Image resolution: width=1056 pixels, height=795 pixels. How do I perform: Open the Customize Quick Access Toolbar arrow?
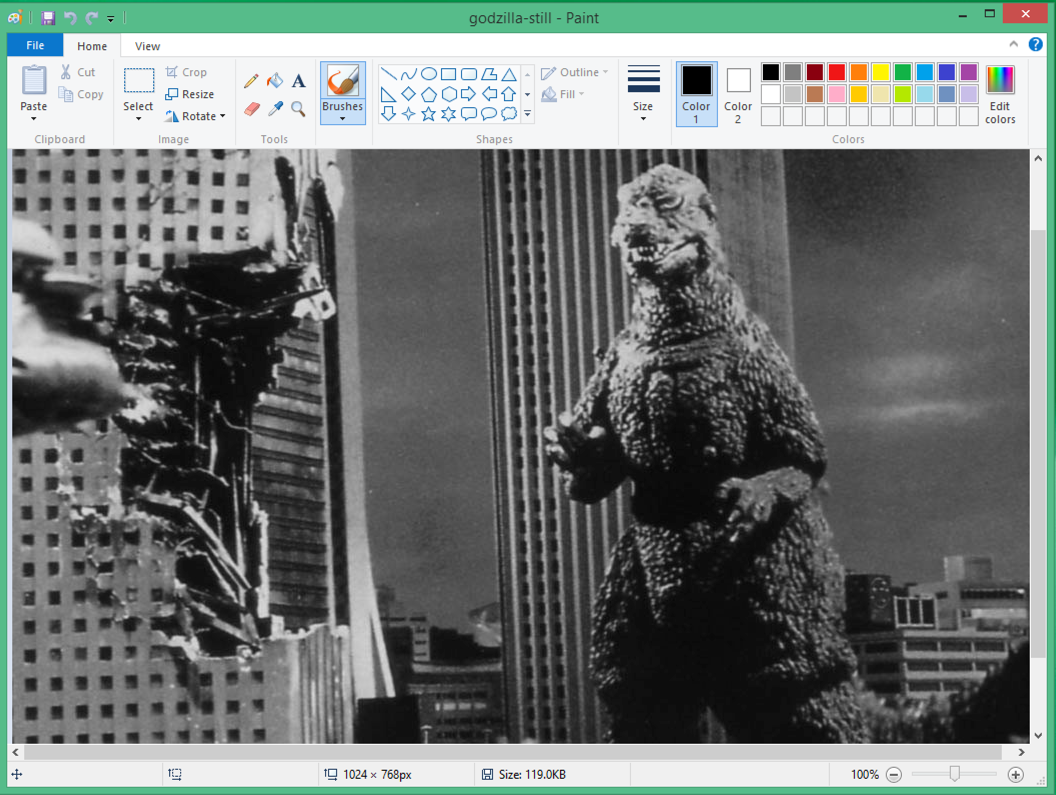[110, 19]
